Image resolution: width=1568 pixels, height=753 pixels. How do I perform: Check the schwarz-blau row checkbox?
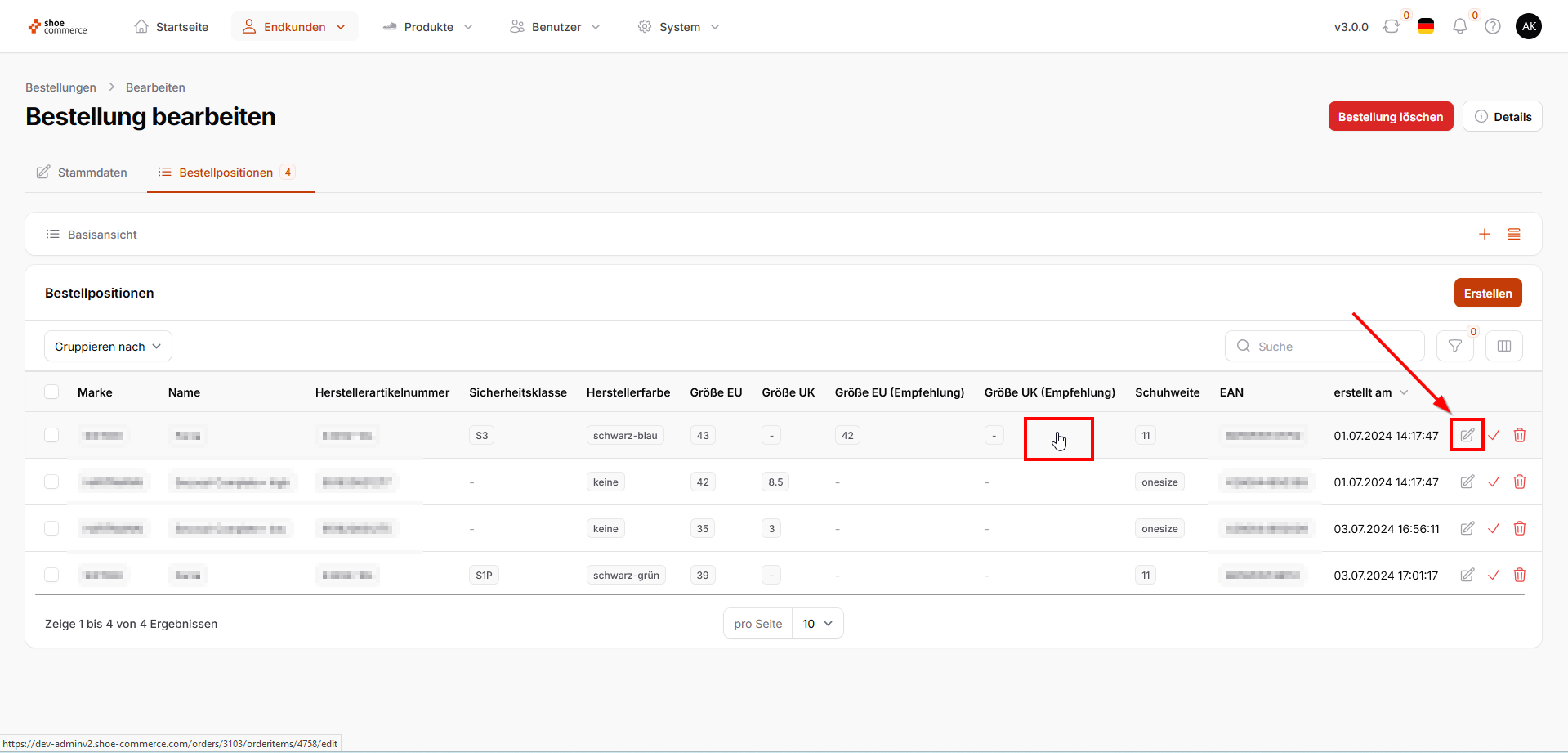51,435
